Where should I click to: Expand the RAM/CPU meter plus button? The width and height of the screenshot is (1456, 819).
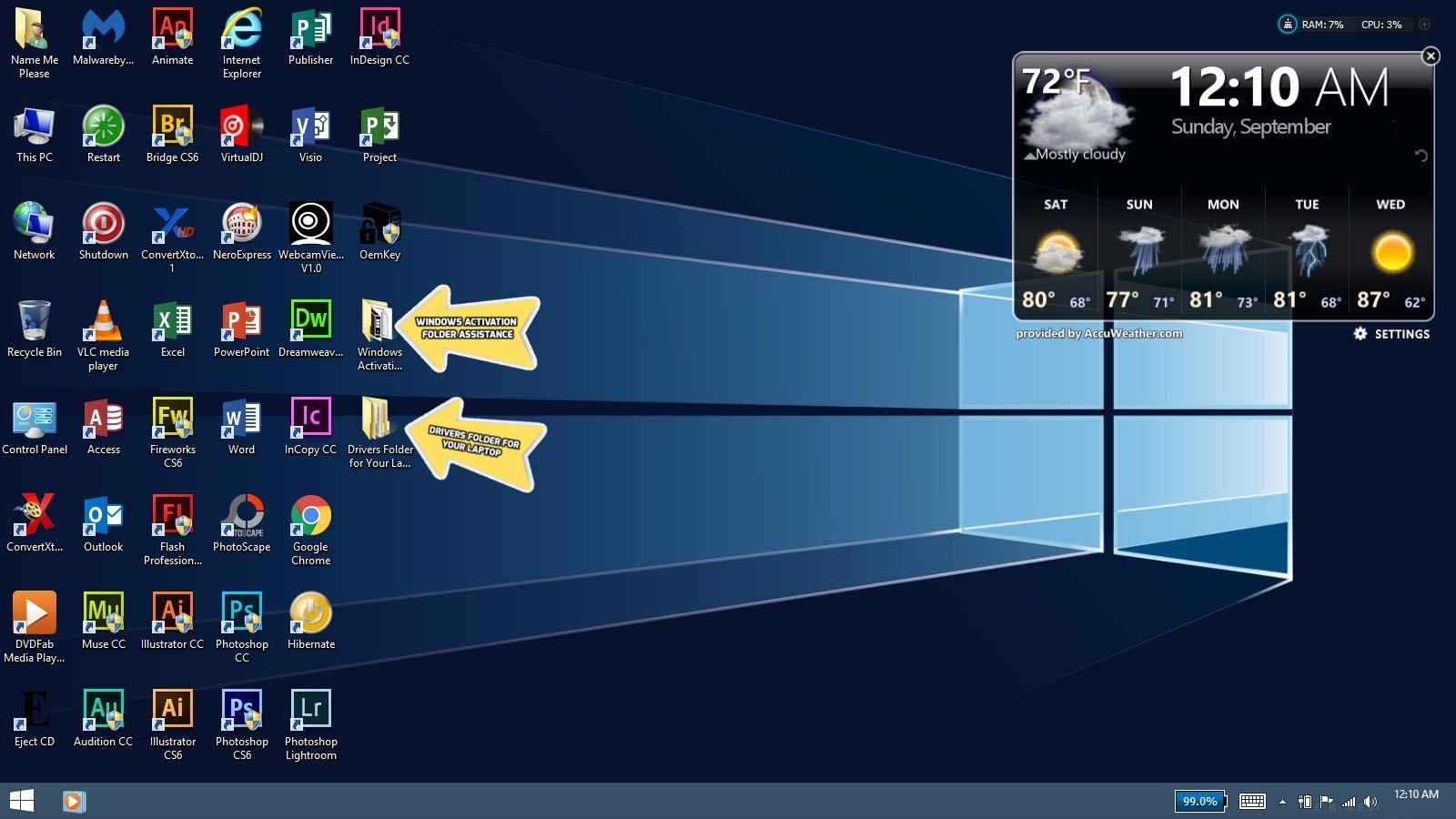point(1424,25)
